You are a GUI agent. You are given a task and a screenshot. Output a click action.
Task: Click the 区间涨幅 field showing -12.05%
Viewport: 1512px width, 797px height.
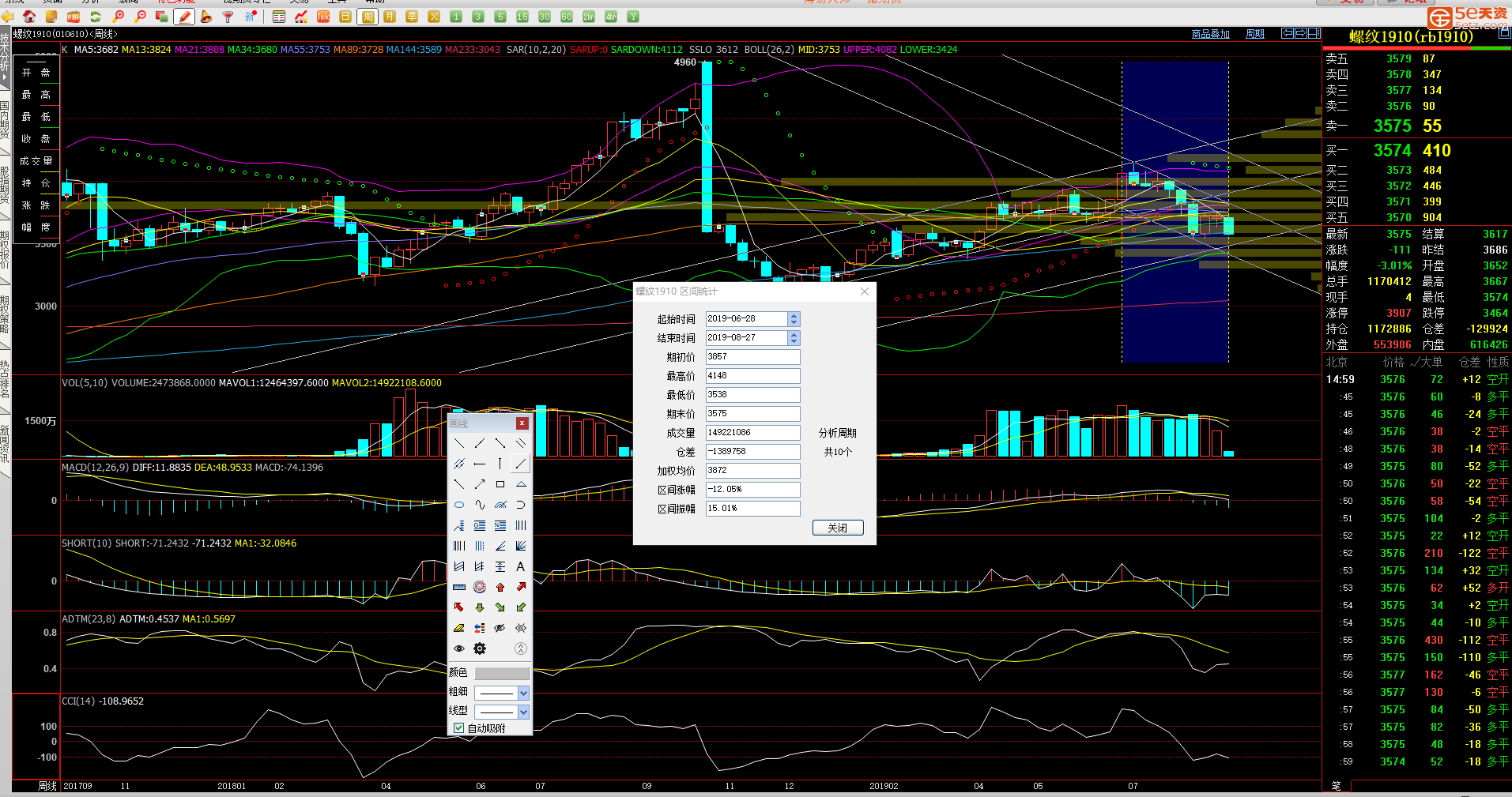[x=752, y=490]
